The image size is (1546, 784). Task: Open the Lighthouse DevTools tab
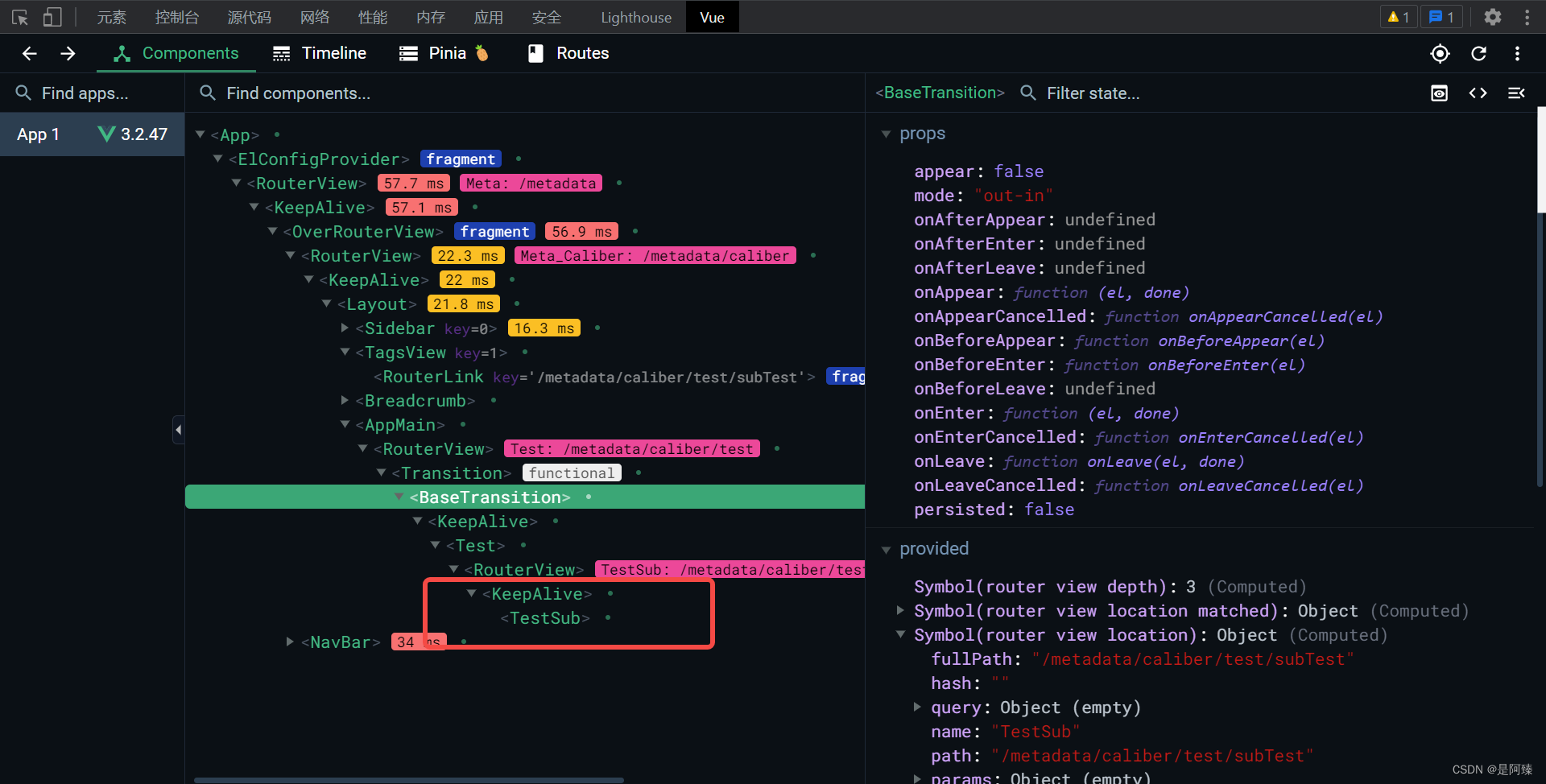tap(635, 17)
